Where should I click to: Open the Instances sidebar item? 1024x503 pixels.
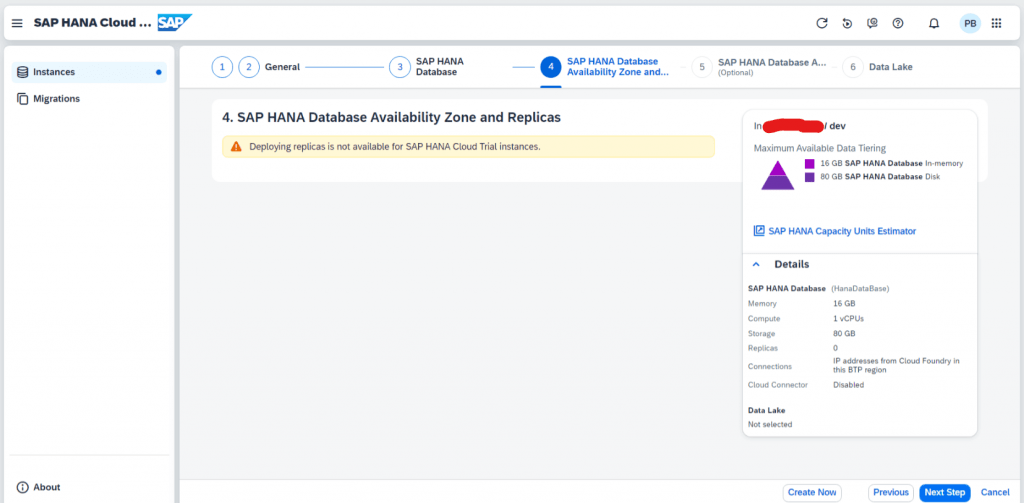(x=89, y=72)
